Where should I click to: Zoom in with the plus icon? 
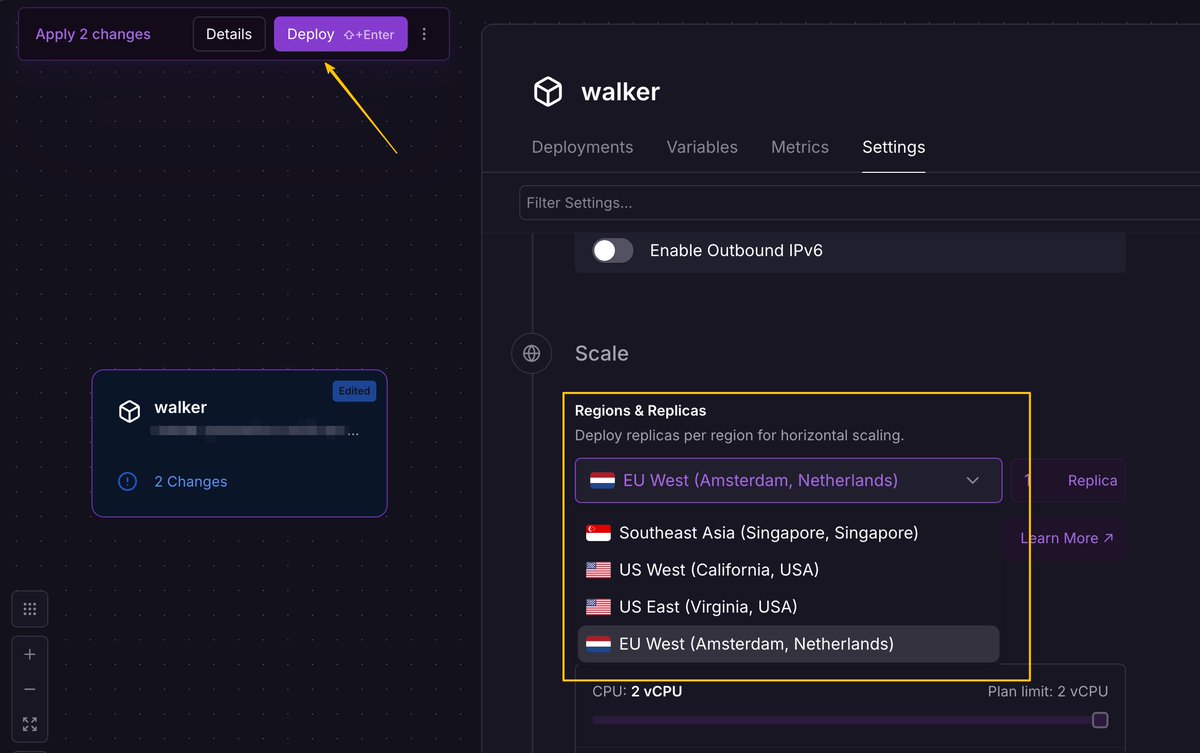coord(30,654)
